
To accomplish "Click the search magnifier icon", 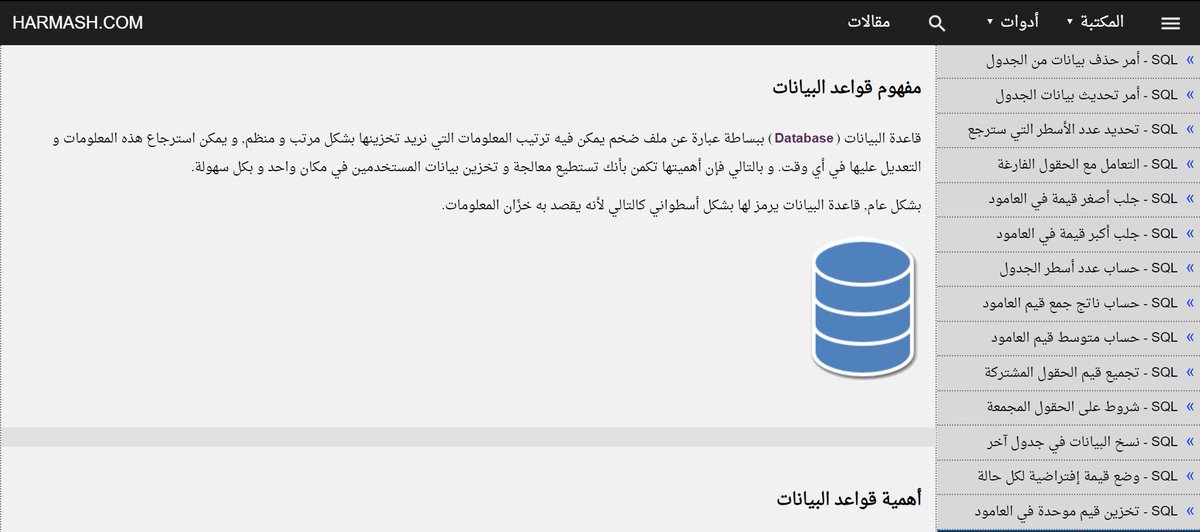I will coord(937,23).
